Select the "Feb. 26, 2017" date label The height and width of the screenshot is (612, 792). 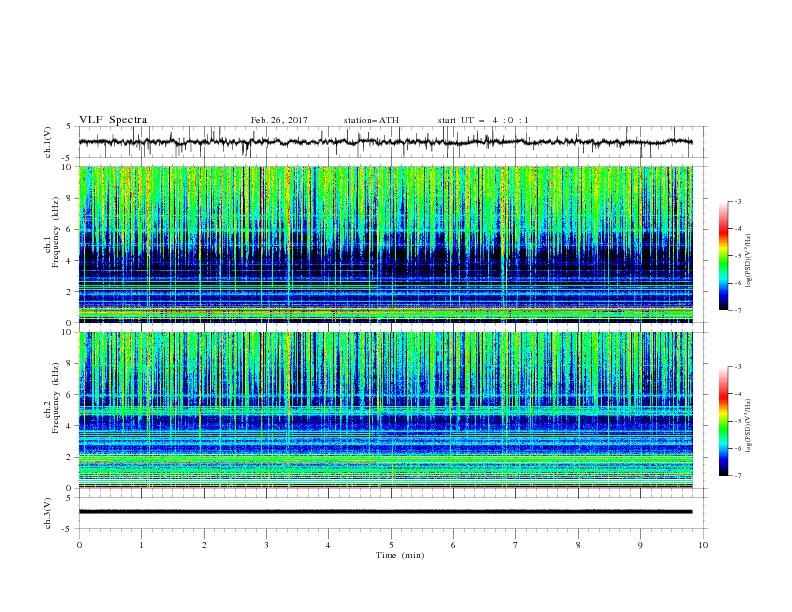point(279,120)
